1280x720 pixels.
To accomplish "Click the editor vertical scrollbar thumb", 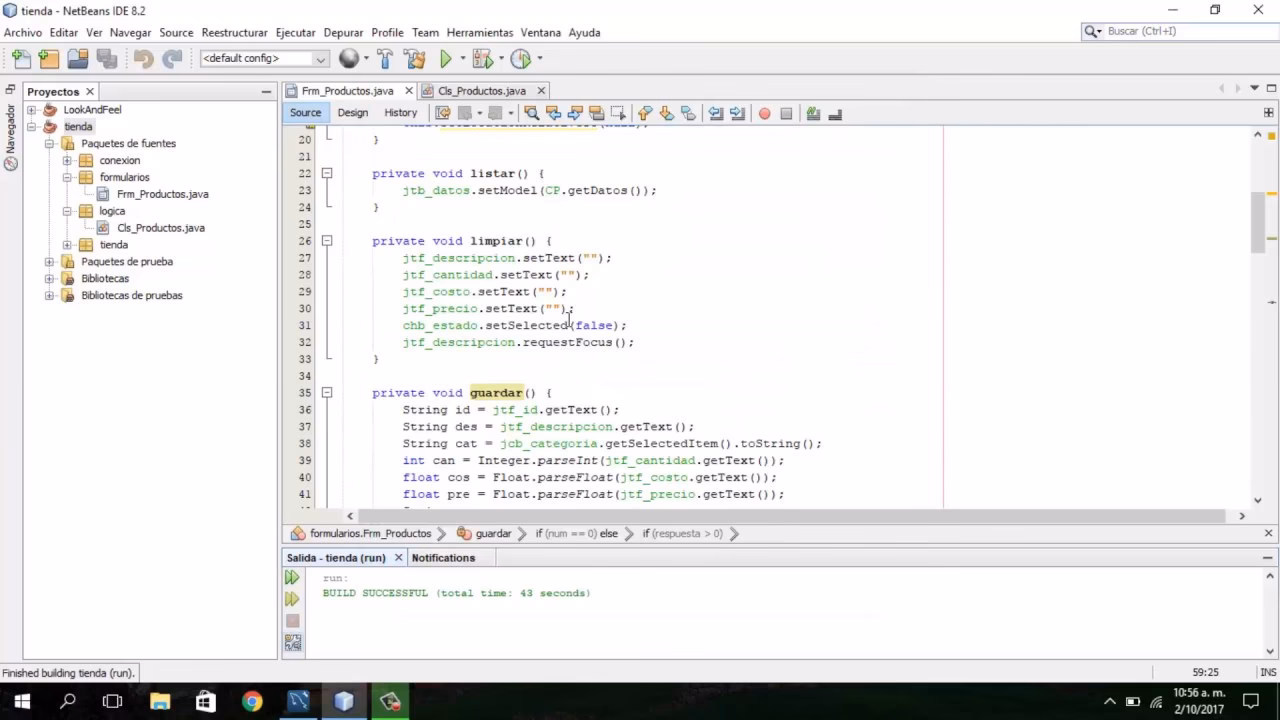I will 1258,222.
